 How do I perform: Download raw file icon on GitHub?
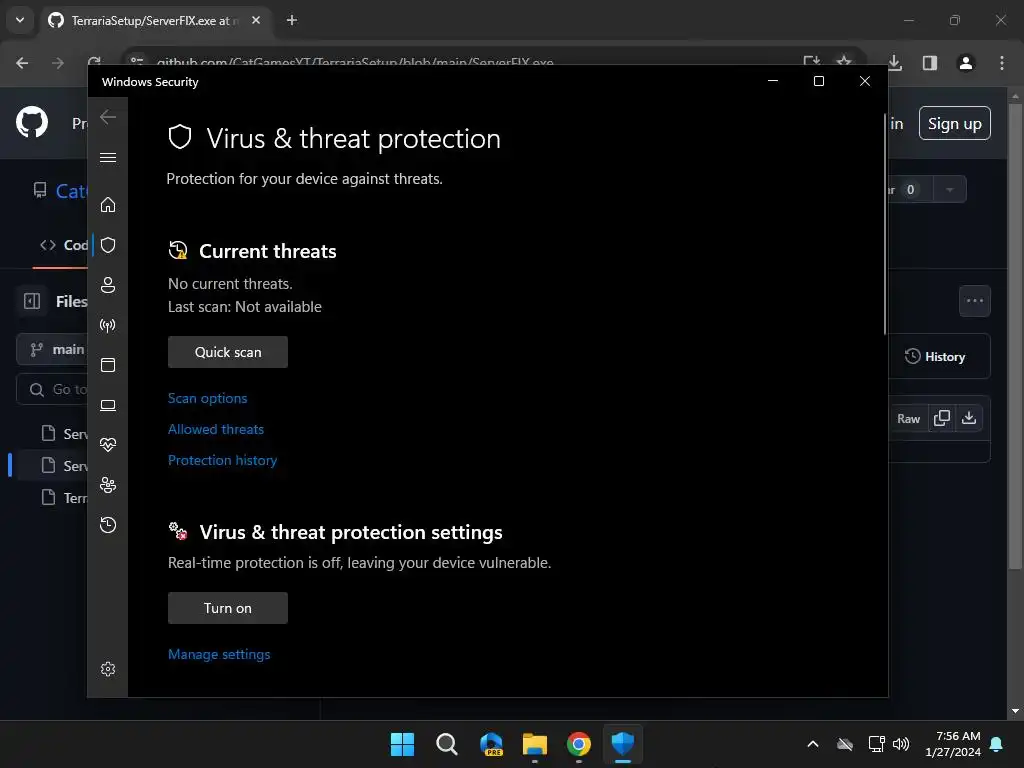(x=969, y=419)
